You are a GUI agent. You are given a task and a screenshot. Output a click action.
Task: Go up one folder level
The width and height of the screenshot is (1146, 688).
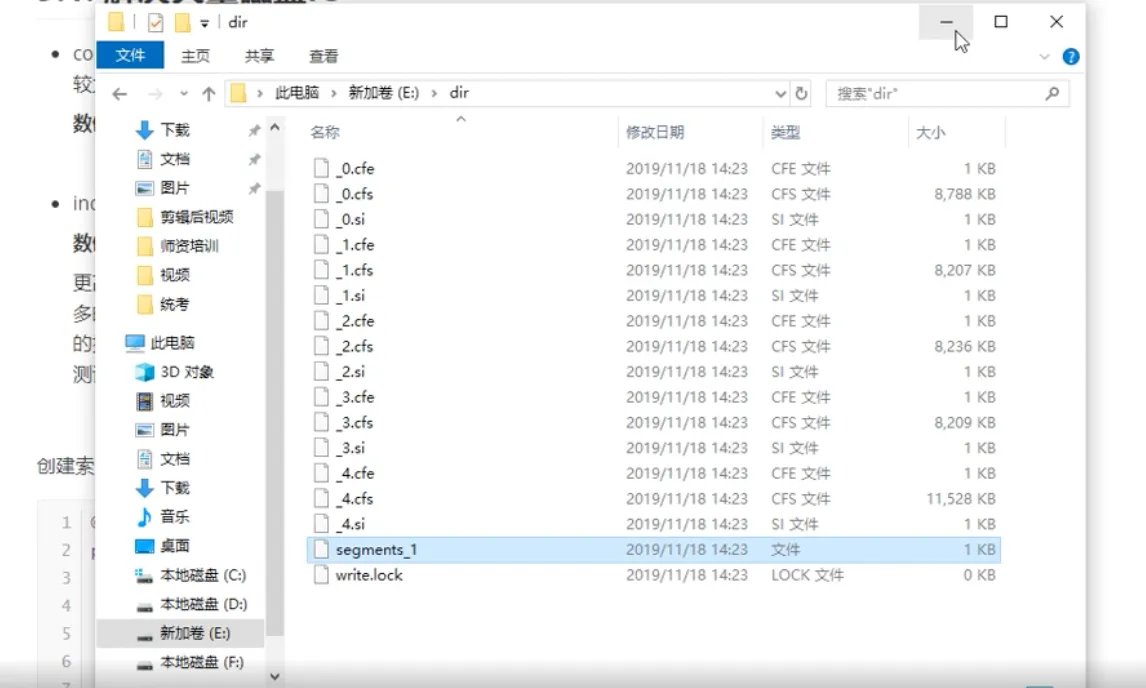(x=208, y=94)
